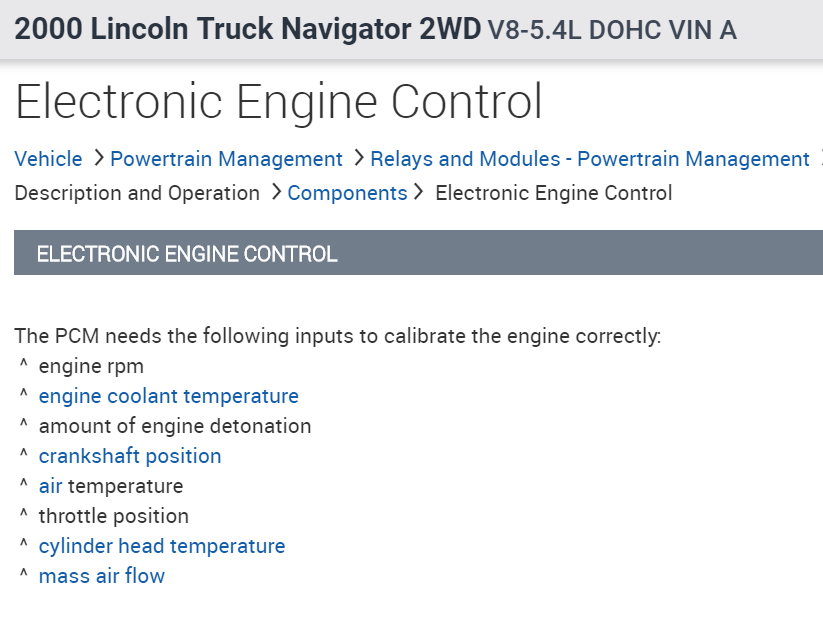Click the chevron right after Vehicle
Image resolution: width=823 pixels, height=624 pixels.
pyautogui.click(x=98, y=159)
